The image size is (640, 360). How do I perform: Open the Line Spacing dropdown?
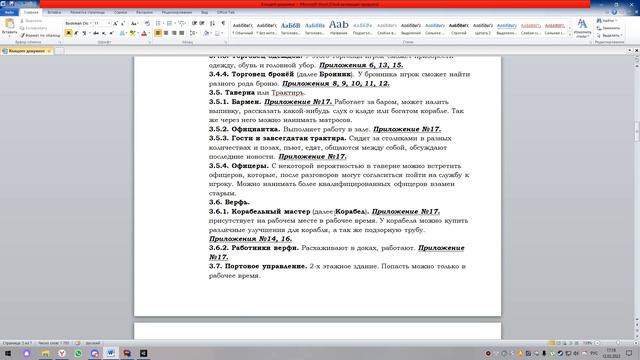pyautogui.click(x=193, y=33)
